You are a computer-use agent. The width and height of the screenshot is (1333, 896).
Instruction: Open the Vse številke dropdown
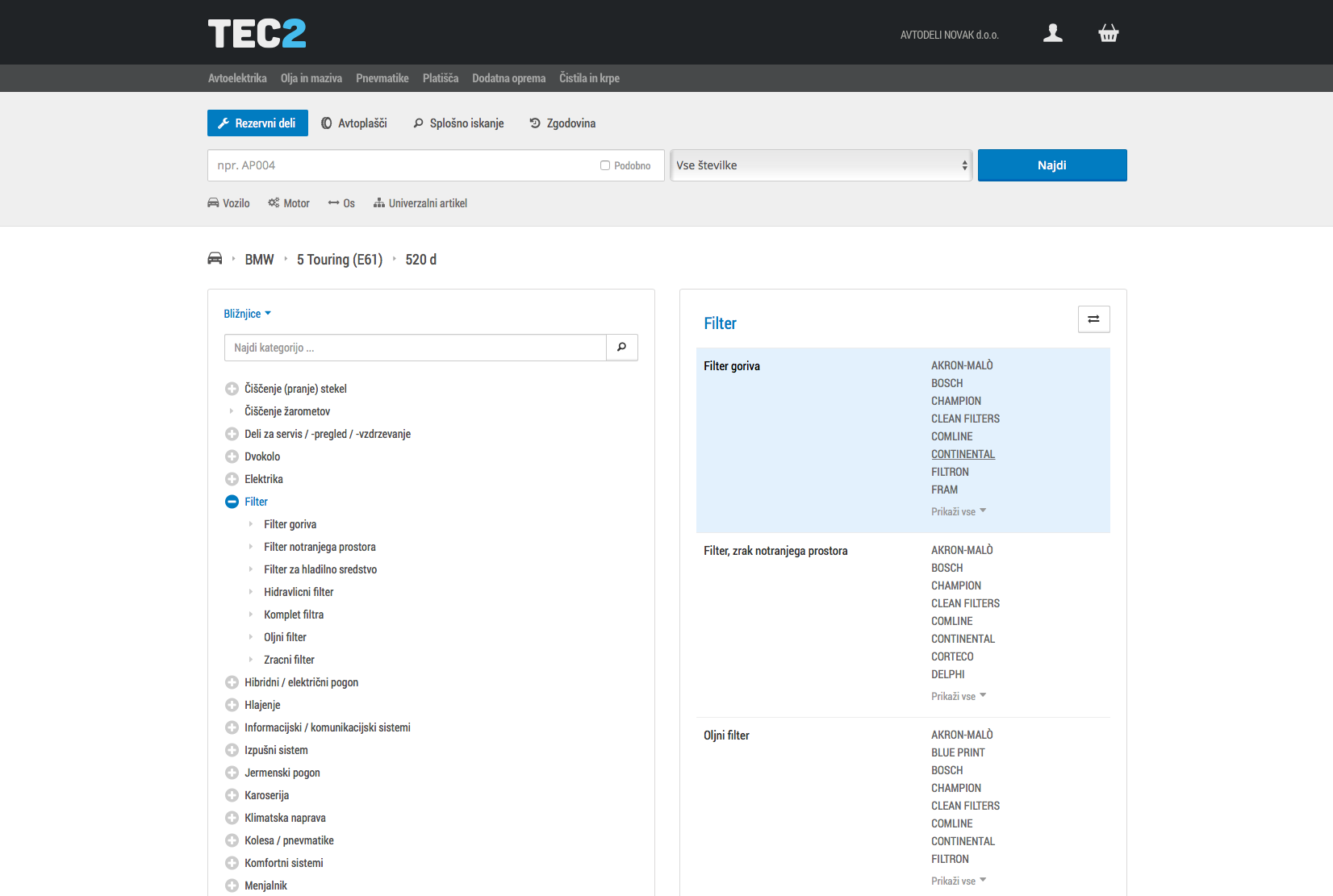pos(821,165)
